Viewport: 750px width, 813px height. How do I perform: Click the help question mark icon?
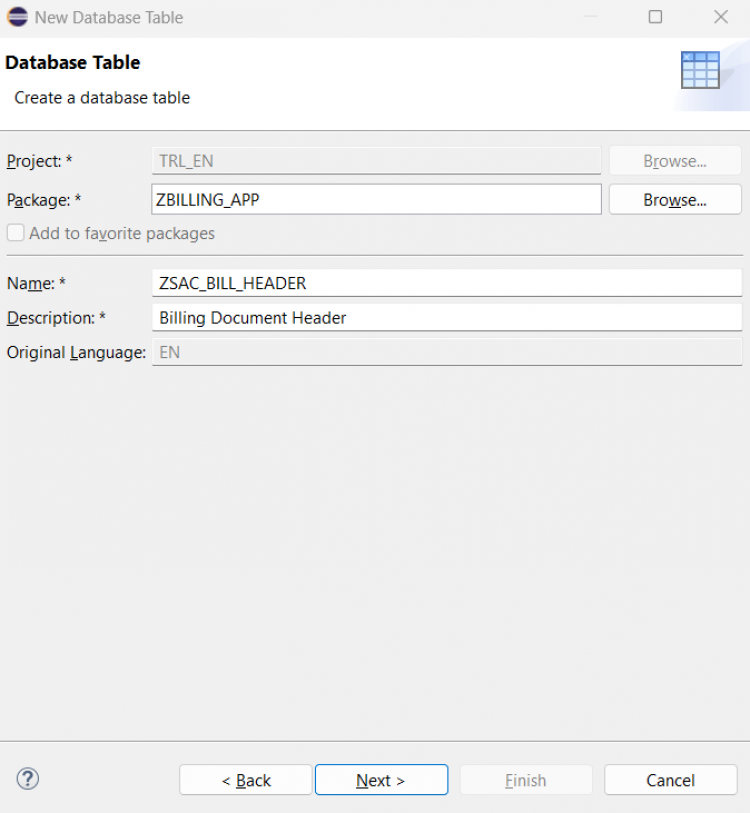[x=27, y=779]
